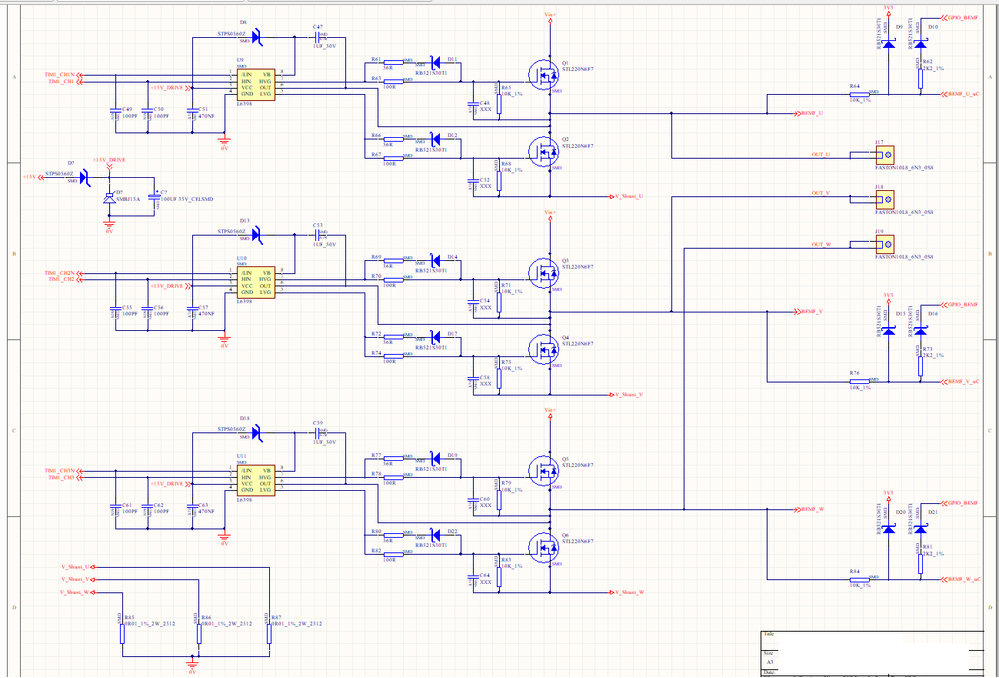Select the Q4 MOSFET symbol
Image resolution: width=999 pixels, height=678 pixels.
[x=543, y=349]
